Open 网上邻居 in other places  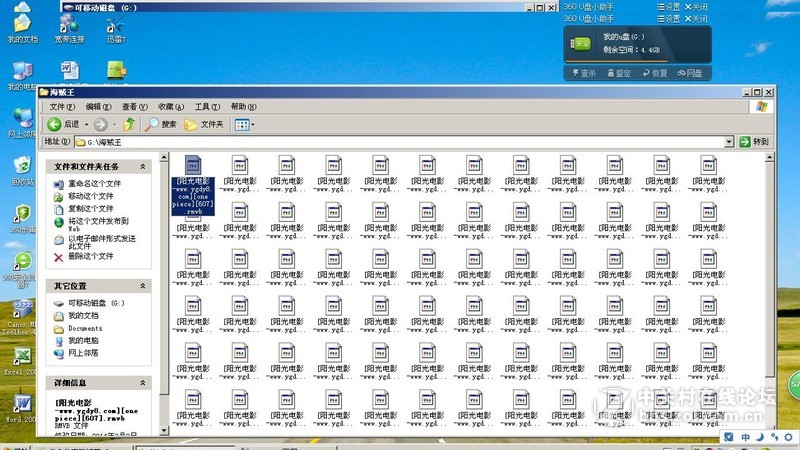tap(83, 353)
